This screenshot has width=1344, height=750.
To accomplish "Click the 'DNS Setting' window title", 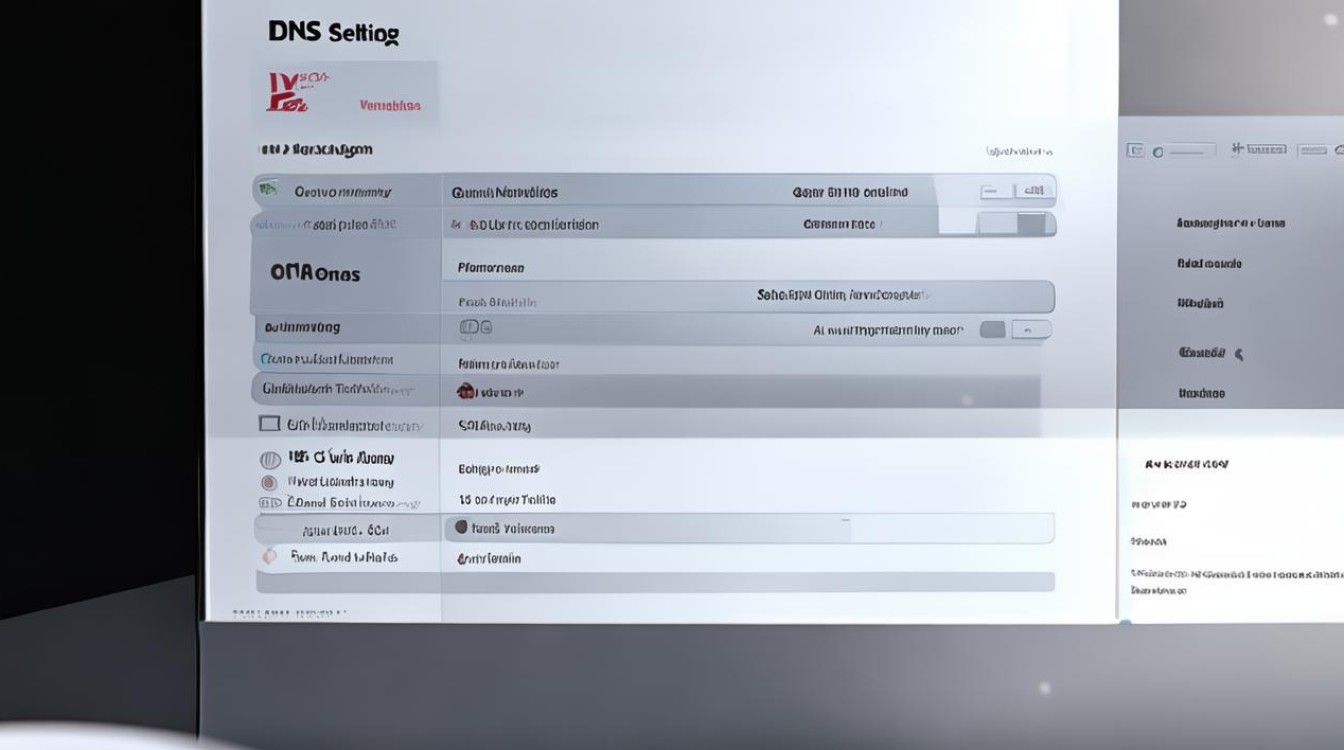I will tap(333, 32).
